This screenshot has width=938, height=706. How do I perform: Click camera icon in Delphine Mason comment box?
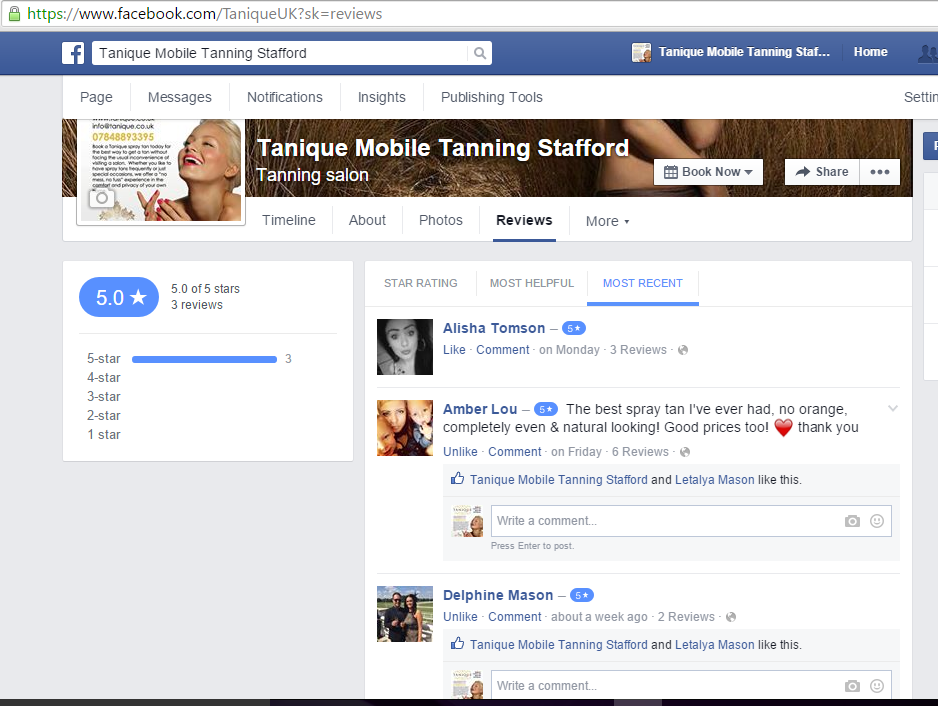pyautogui.click(x=852, y=686)
